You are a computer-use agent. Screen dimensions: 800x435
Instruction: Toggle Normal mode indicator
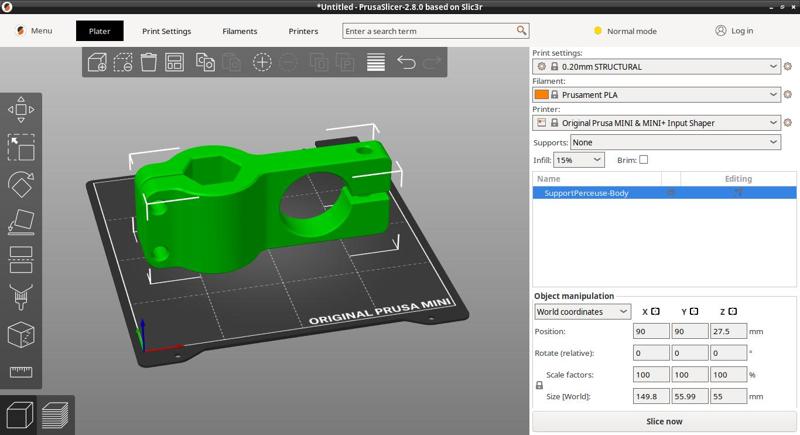pyautogui.click(x=626, y=31)
